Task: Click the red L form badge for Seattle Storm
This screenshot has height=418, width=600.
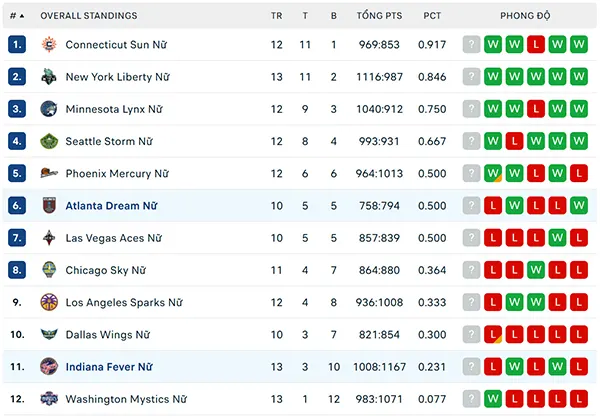Action: click(x=514, y=141)
